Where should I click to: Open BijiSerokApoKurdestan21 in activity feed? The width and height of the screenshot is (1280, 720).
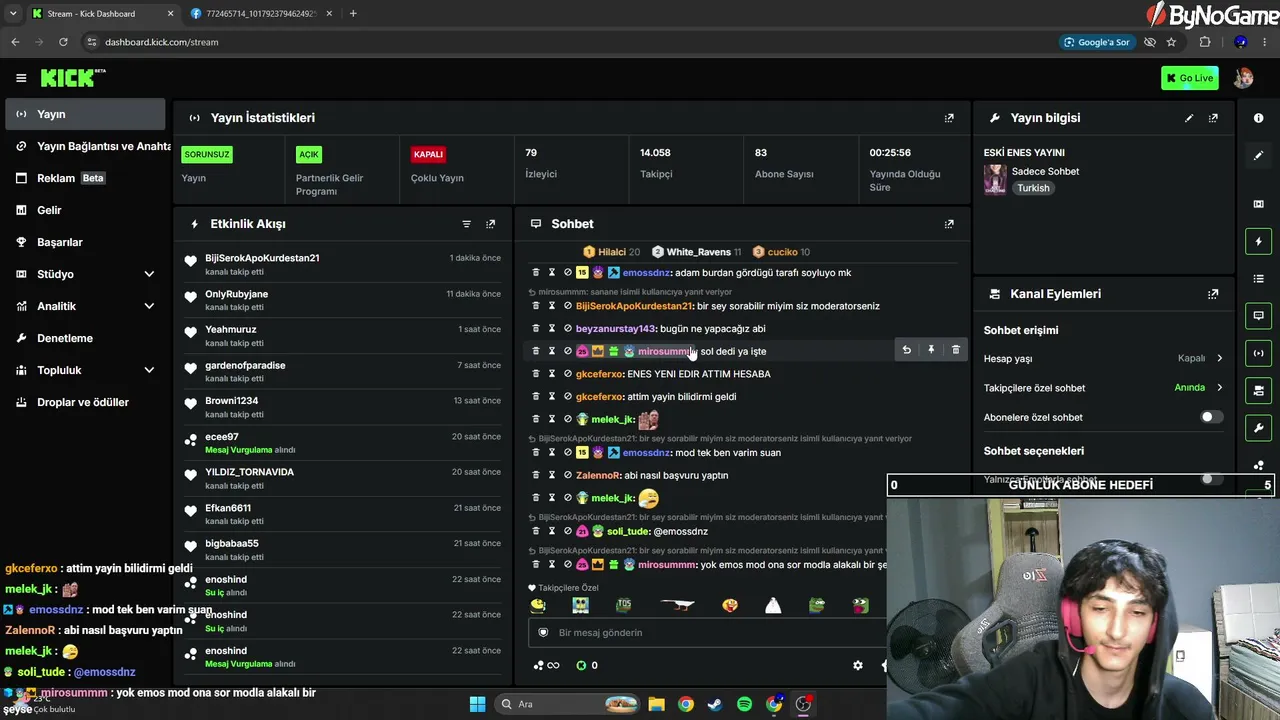pyautogui.click(x=262, y=258)
